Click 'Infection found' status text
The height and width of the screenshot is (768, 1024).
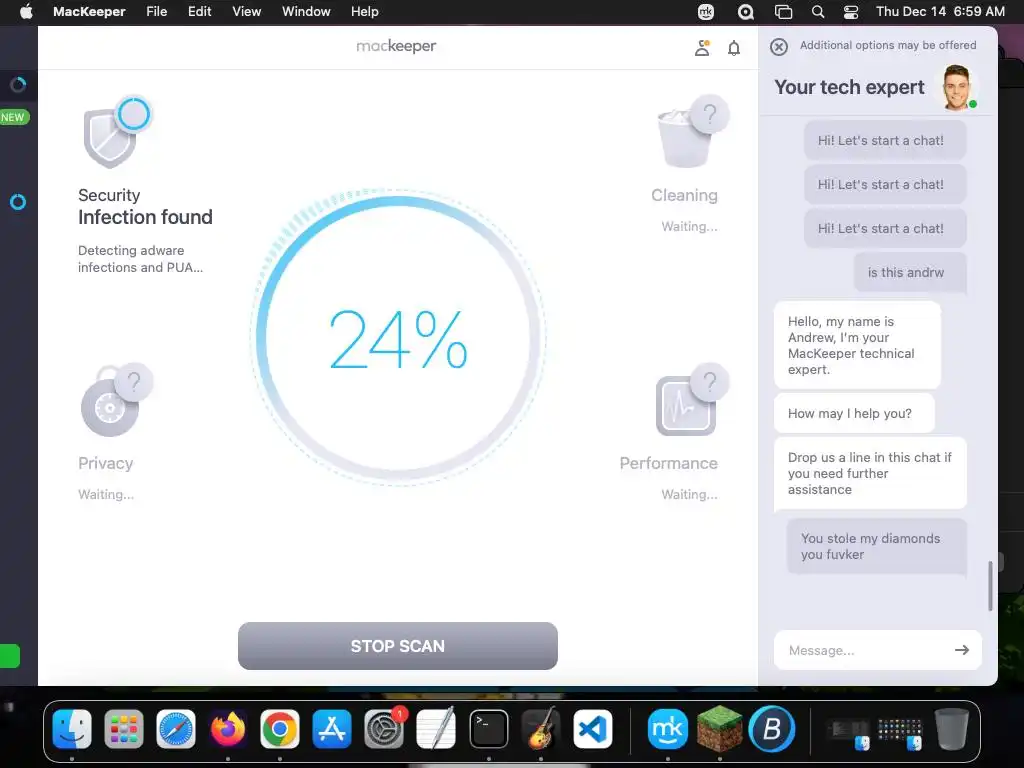click(x=145, y=217)
